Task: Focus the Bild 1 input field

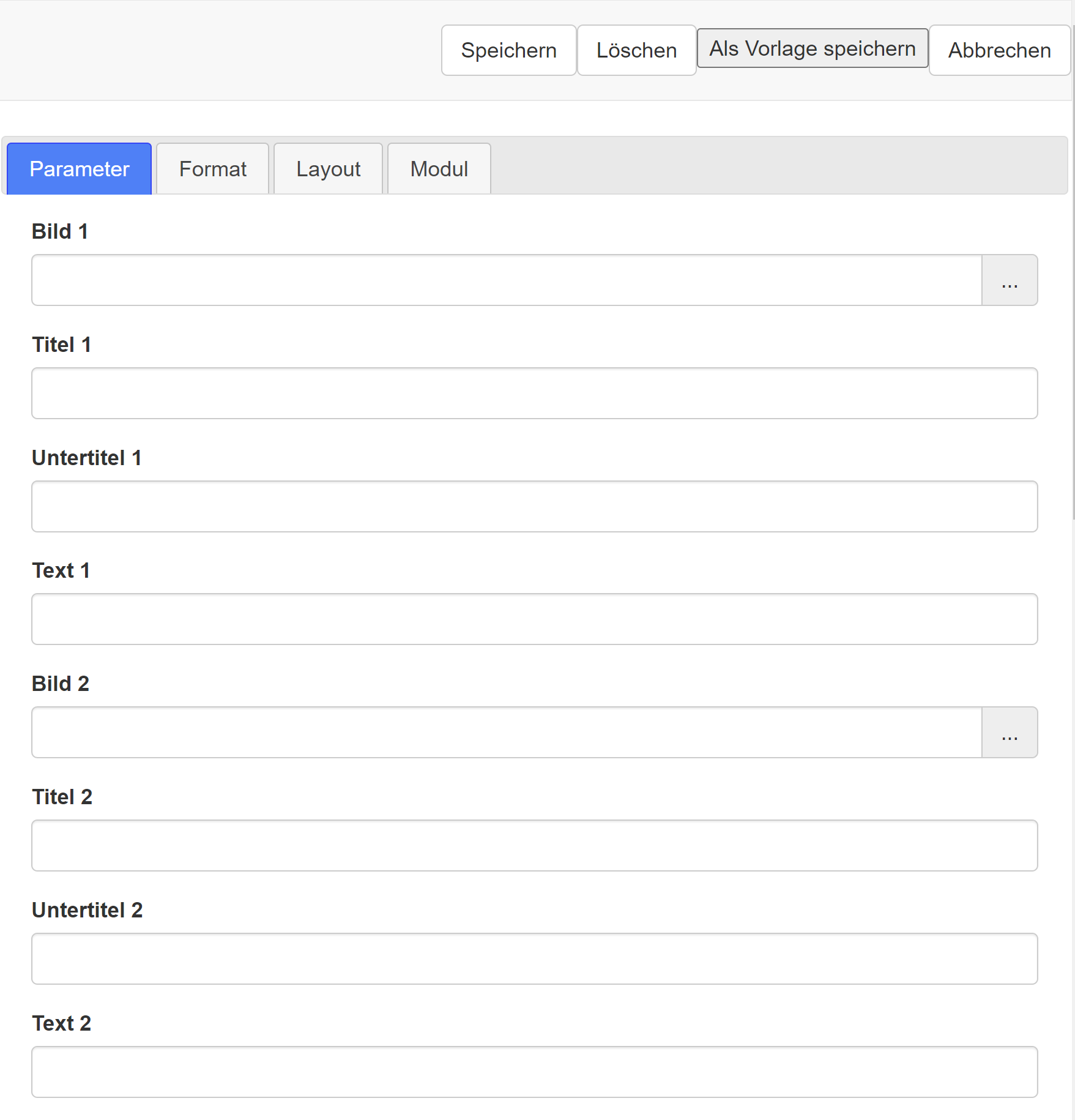Action: 507,280
